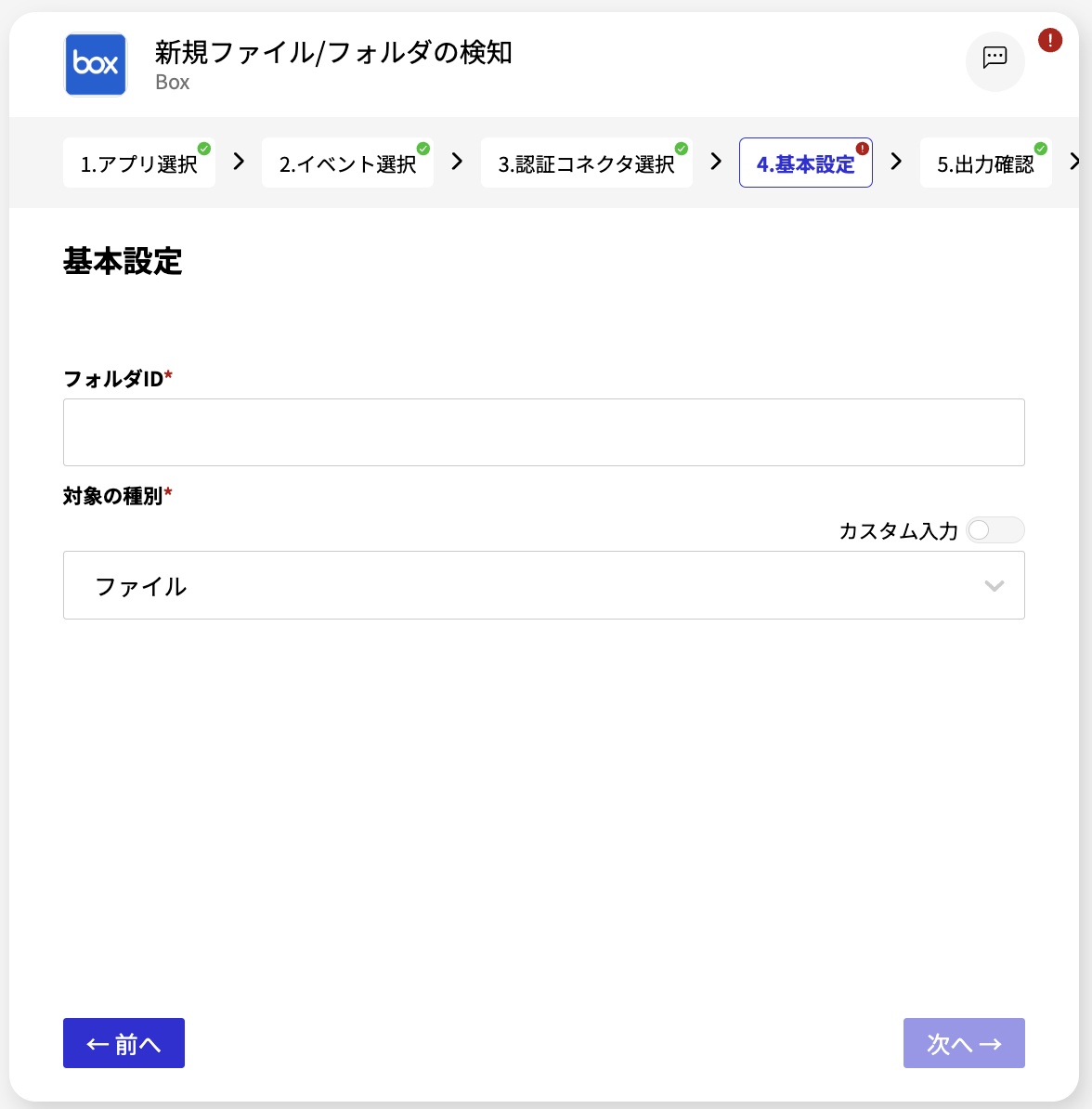Screen dimensions: 1092x1109
Task: Go to step 5.出力確認
Action: click(x=985, y=163)
